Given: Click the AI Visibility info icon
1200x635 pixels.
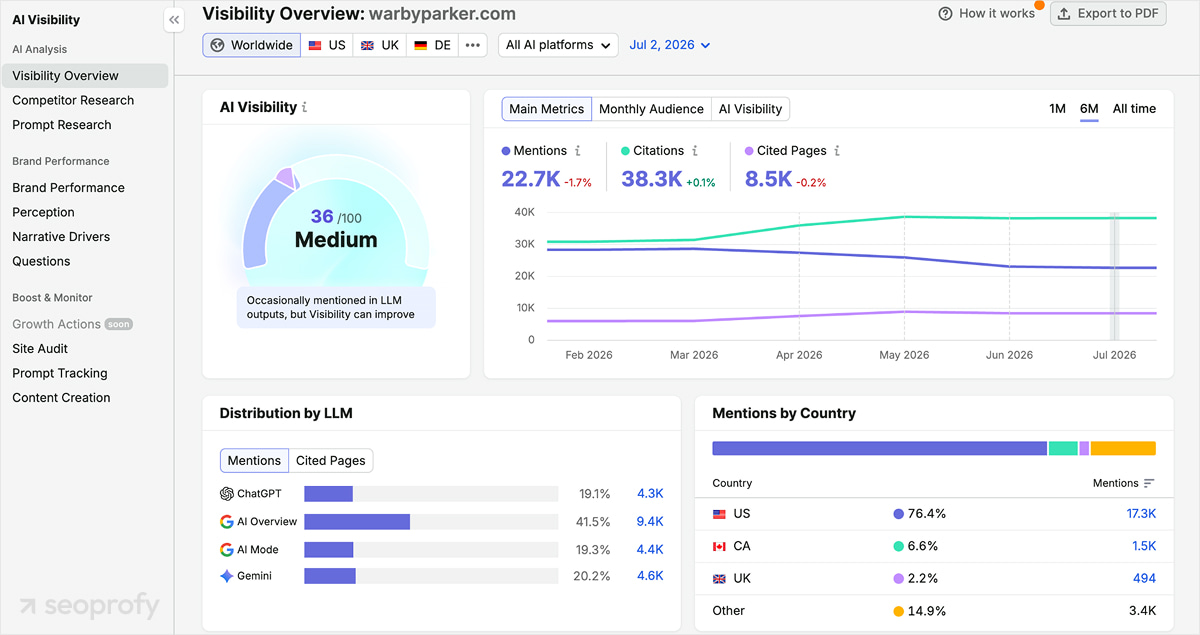Looking at the screenshot, I should (x=305, y=107).
